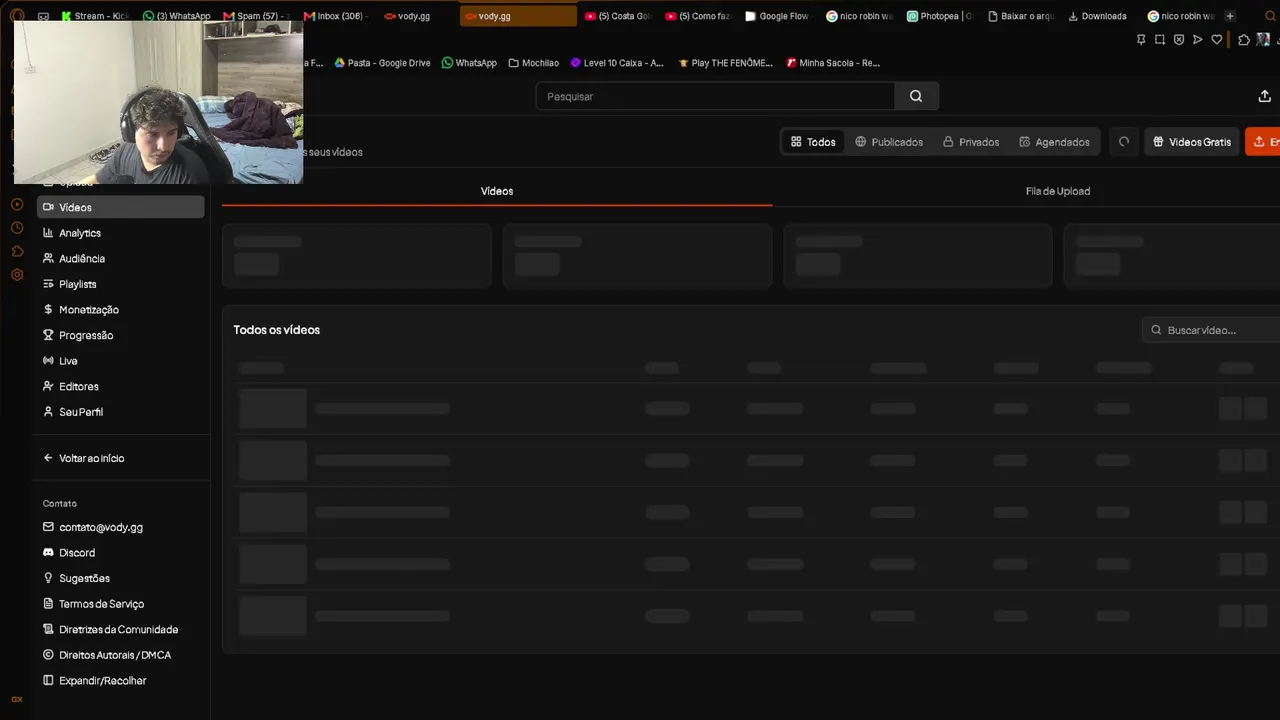Switch to the Downloads browser tab
The height and width of the screenshot is (720, 1280).
point(1100,16)
